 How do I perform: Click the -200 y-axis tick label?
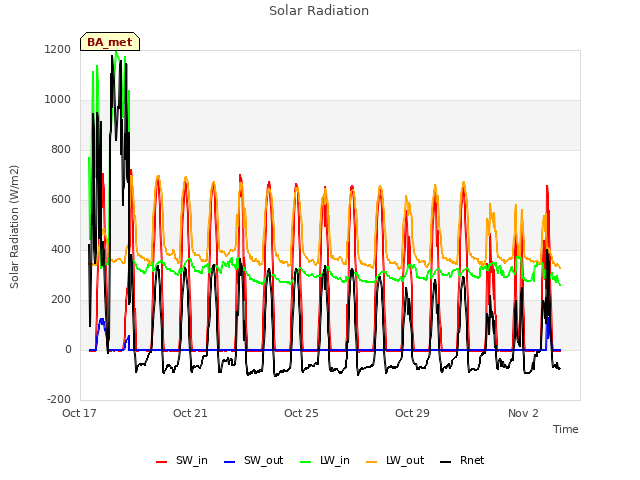(59, 399)
